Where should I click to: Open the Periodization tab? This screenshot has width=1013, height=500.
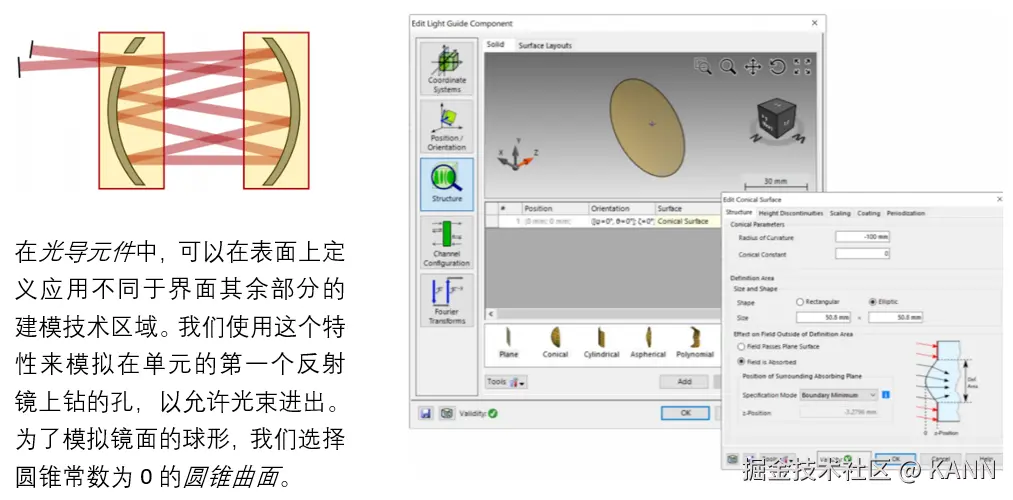click(906, 213)
